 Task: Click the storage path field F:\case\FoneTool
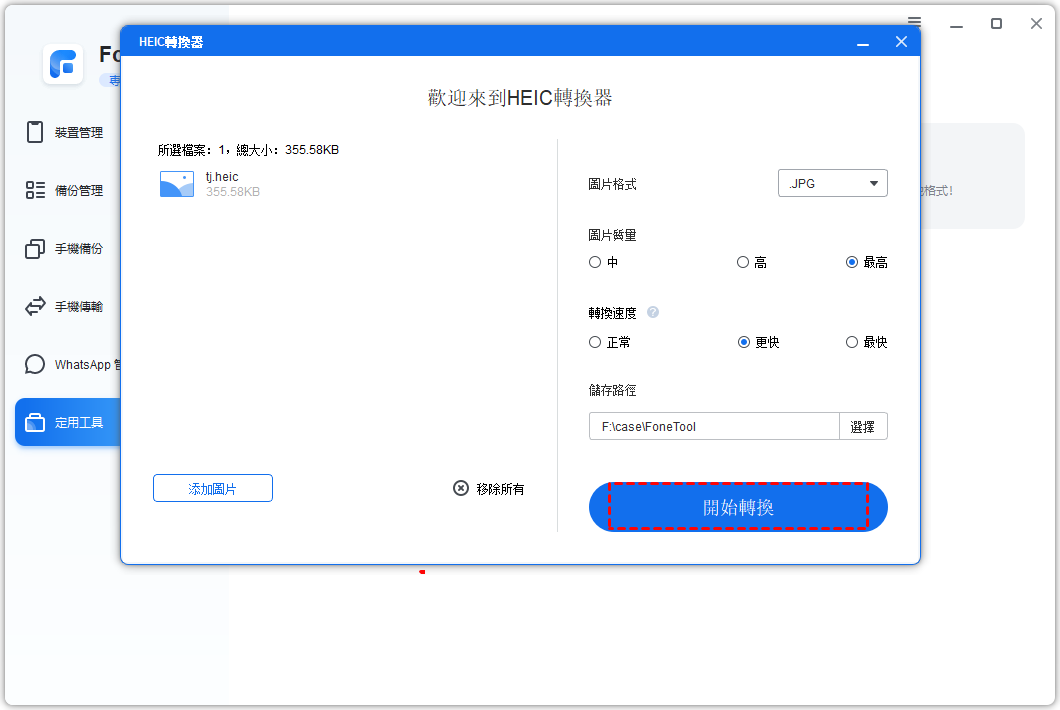(x=713, y=426)
